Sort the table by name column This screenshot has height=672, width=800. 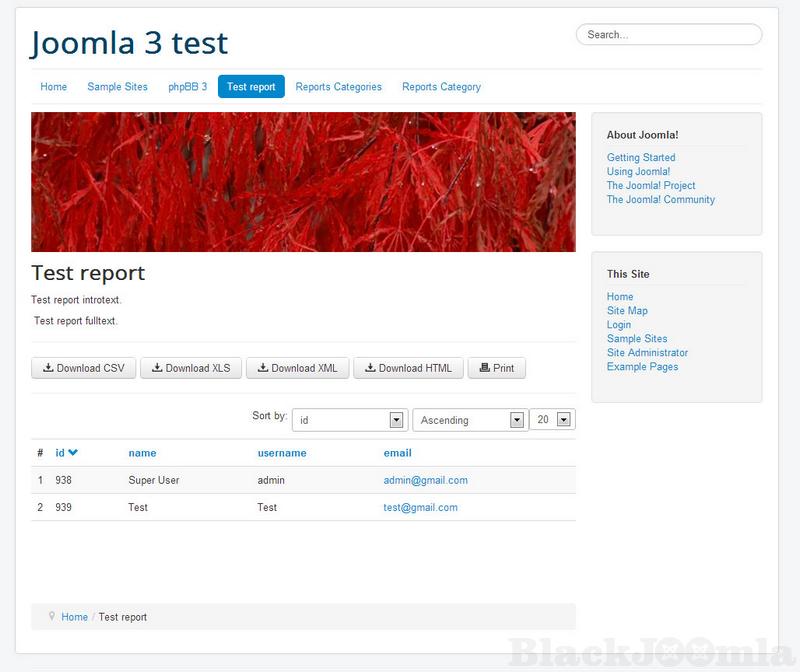coord(142,453)
